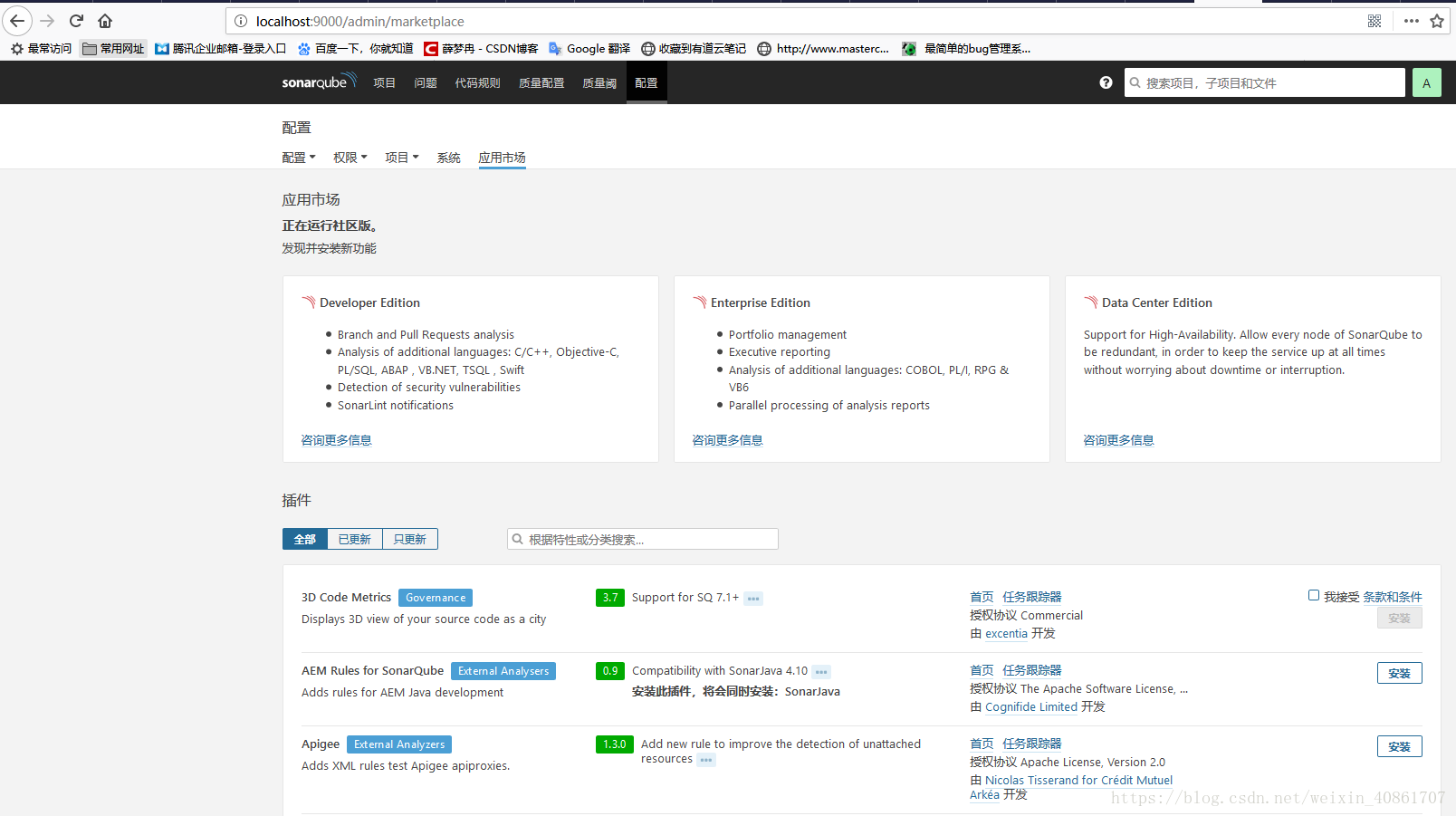Go back with the browser back arrow

point(17,21)
